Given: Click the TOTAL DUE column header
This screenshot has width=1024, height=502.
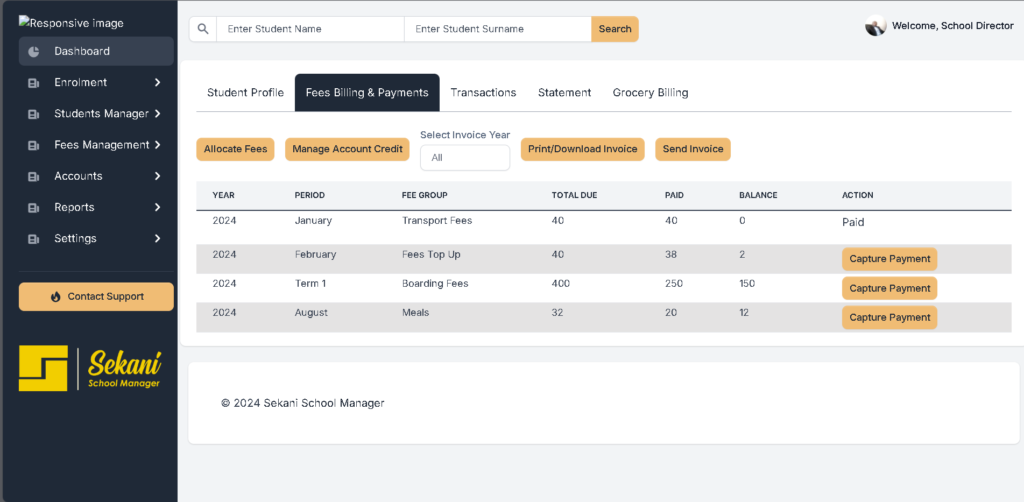Looking at the screenshot, I should click(574, 195).
